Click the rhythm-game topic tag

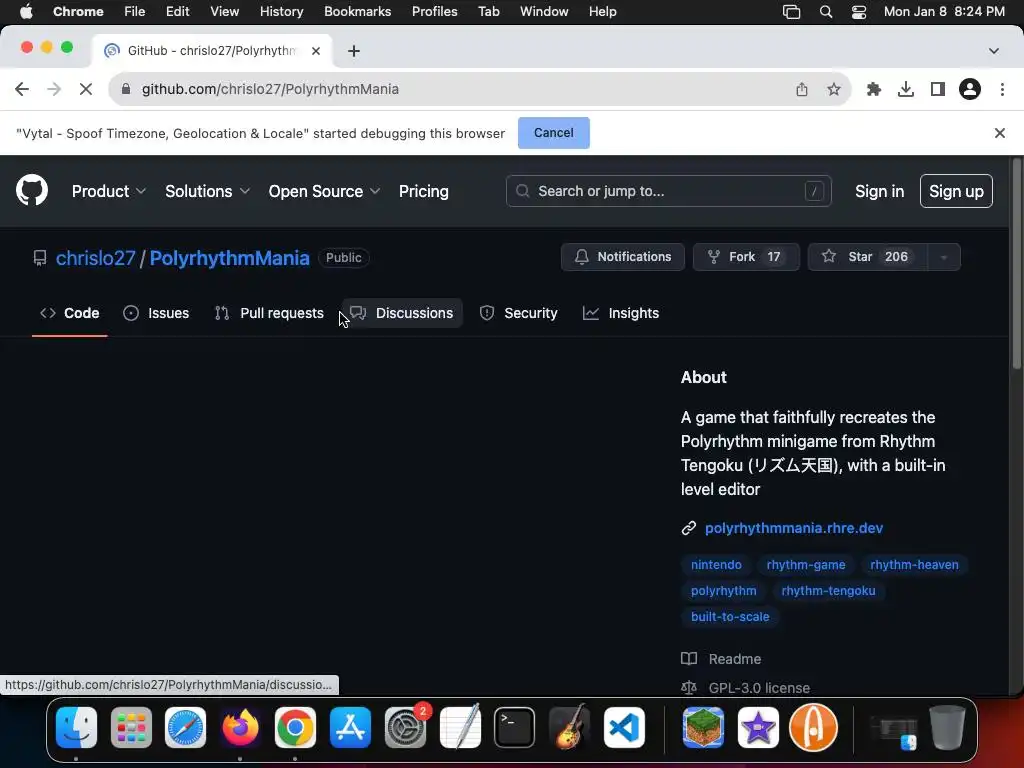point(806,565)
